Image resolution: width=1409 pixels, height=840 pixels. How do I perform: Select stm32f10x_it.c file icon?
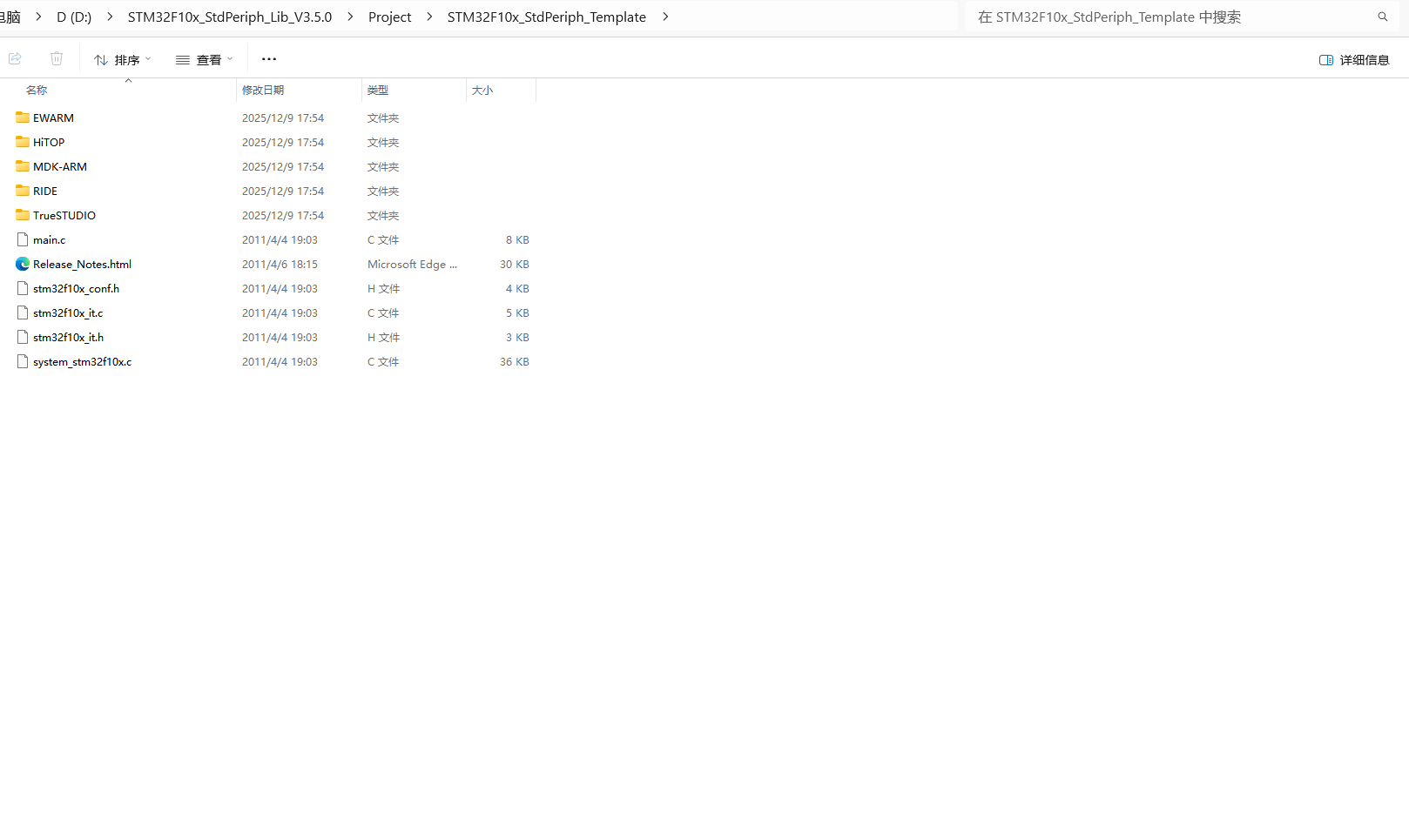23,312
